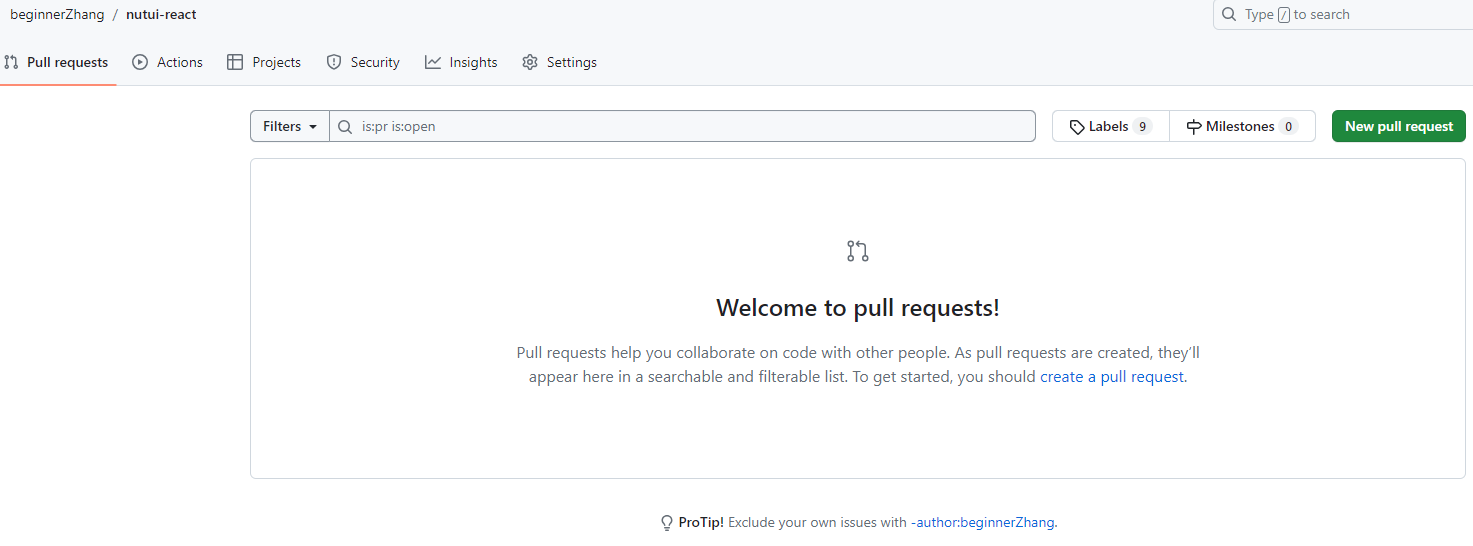The image size is (1473, 546).
Task: Focus the is:pr is:open search field
Action: pyautogui.click(x=682, y=126)
